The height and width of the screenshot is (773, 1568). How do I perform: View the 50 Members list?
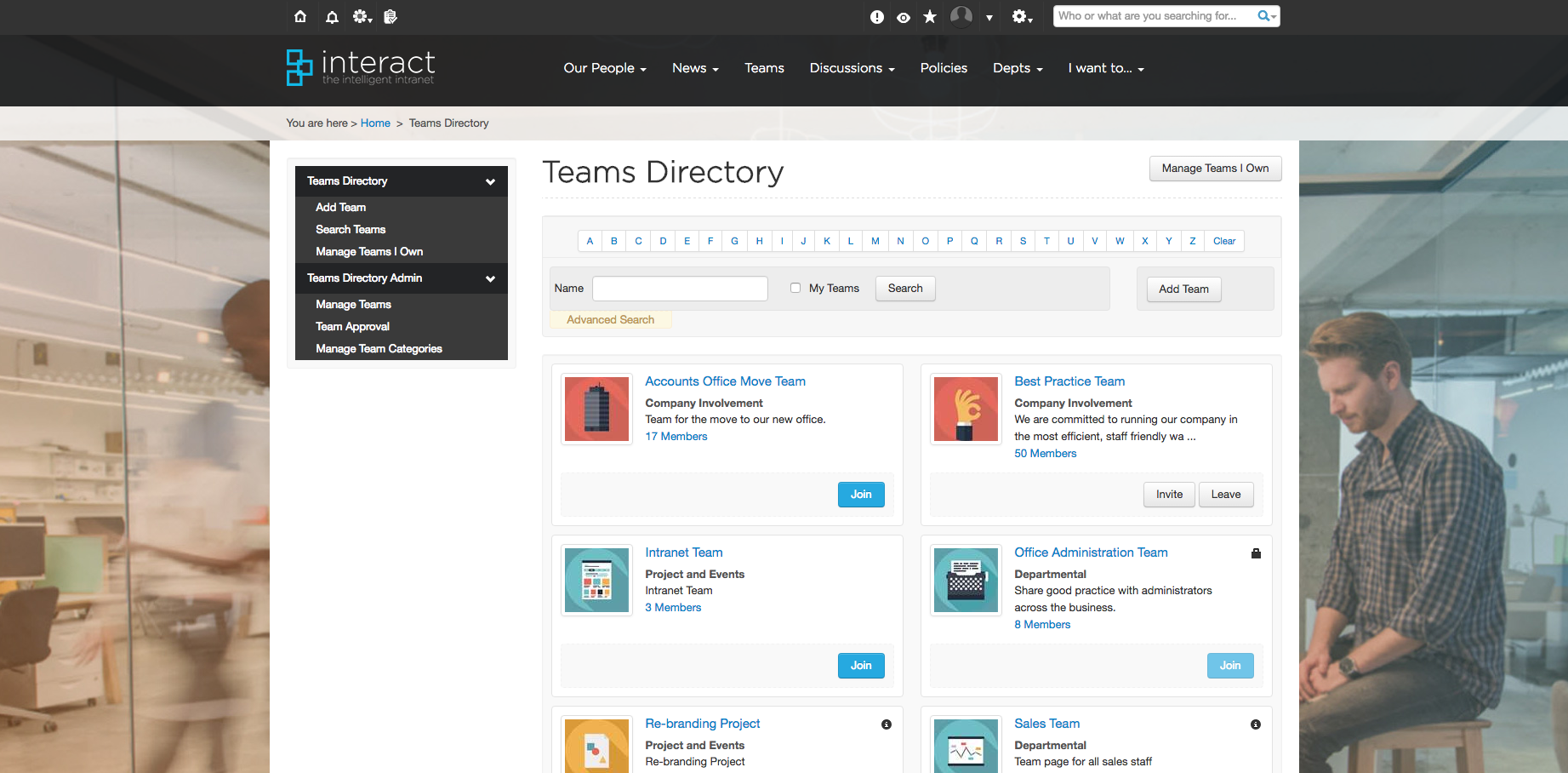1046,454
